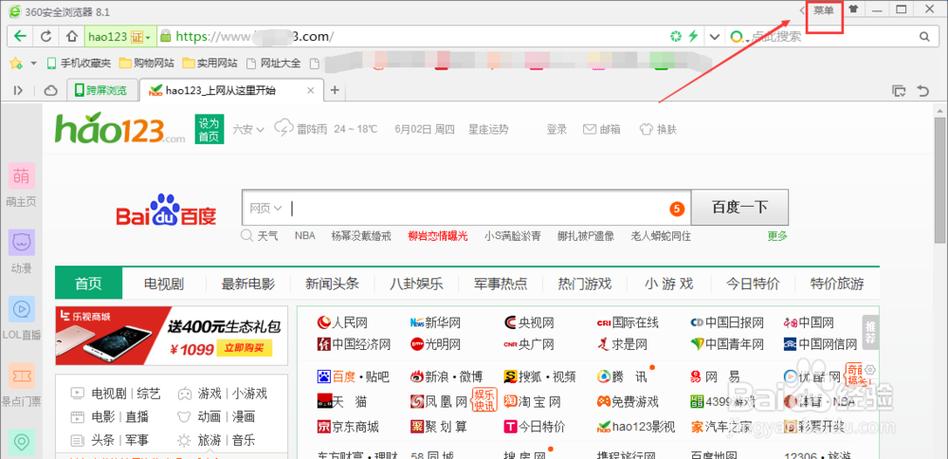Restore closed tab with undo icon
Screen dimensions: 948x459
tap(923, 91)
